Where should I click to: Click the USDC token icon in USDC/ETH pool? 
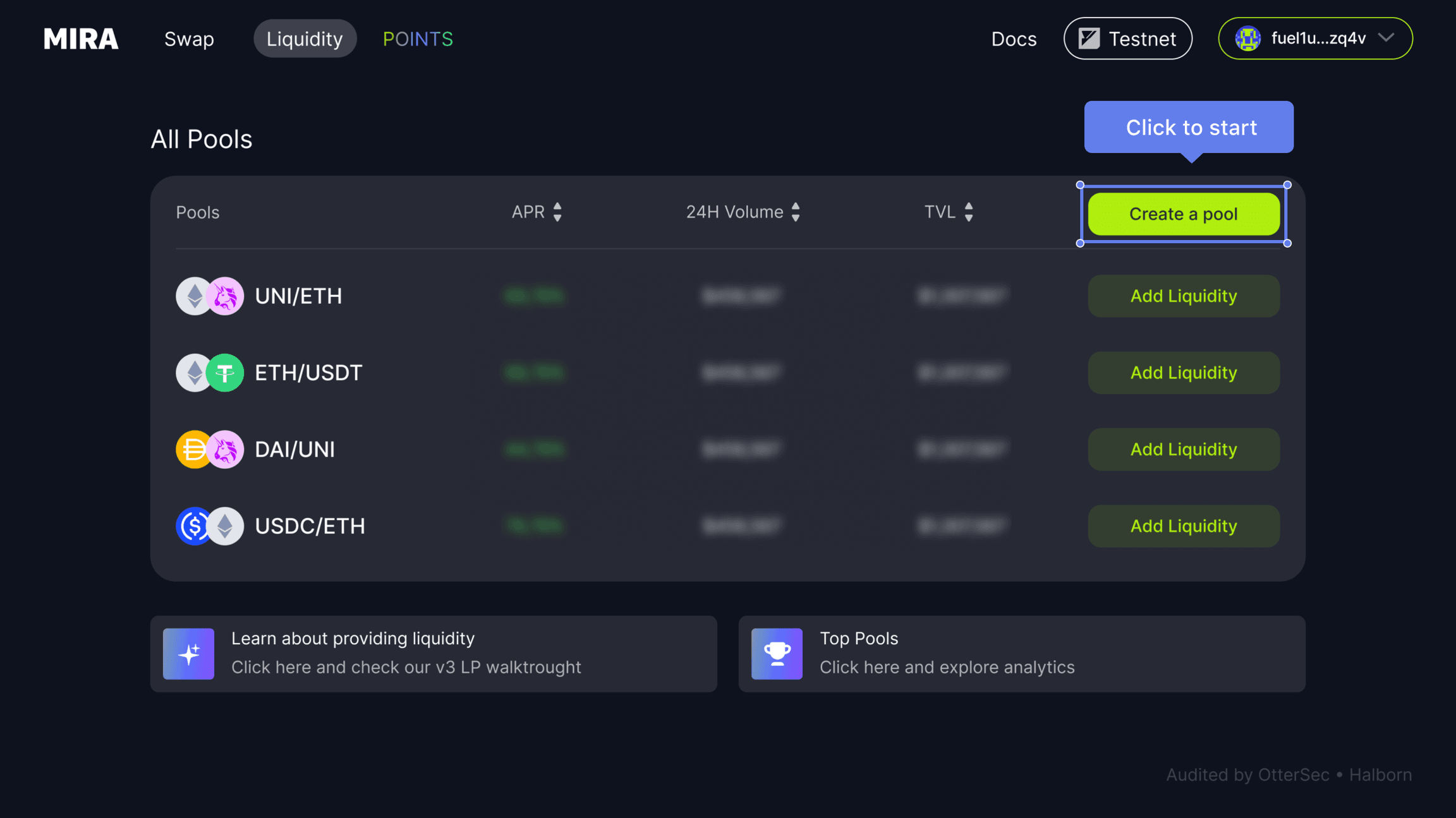click(193, 526)
